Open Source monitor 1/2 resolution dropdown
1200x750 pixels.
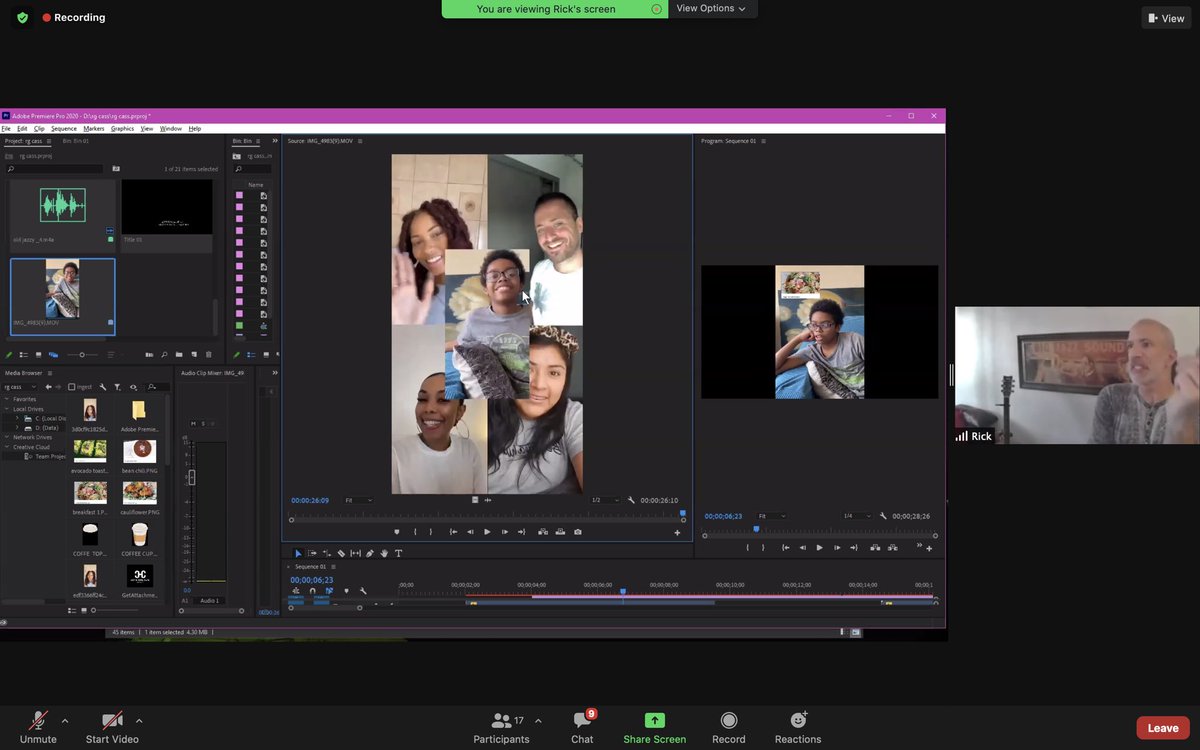605,500
